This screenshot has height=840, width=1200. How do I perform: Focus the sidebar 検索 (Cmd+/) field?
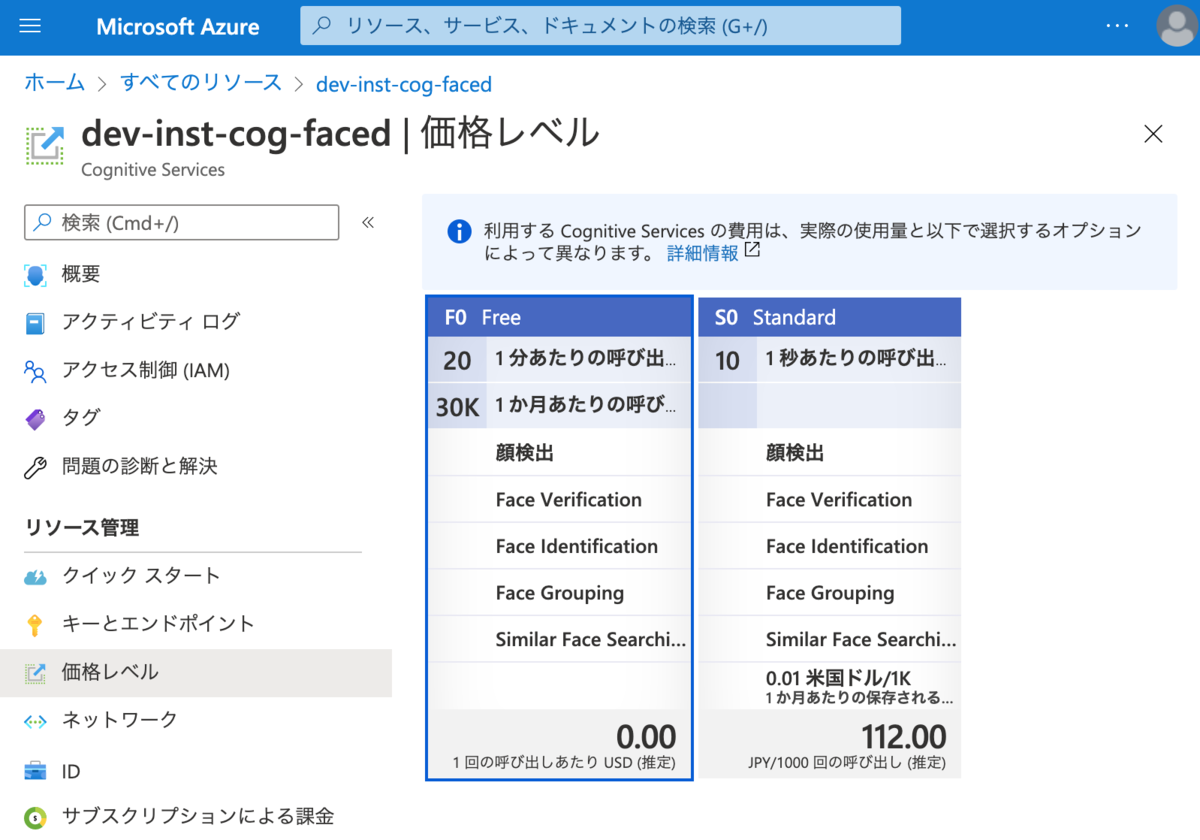click(181, 223)
